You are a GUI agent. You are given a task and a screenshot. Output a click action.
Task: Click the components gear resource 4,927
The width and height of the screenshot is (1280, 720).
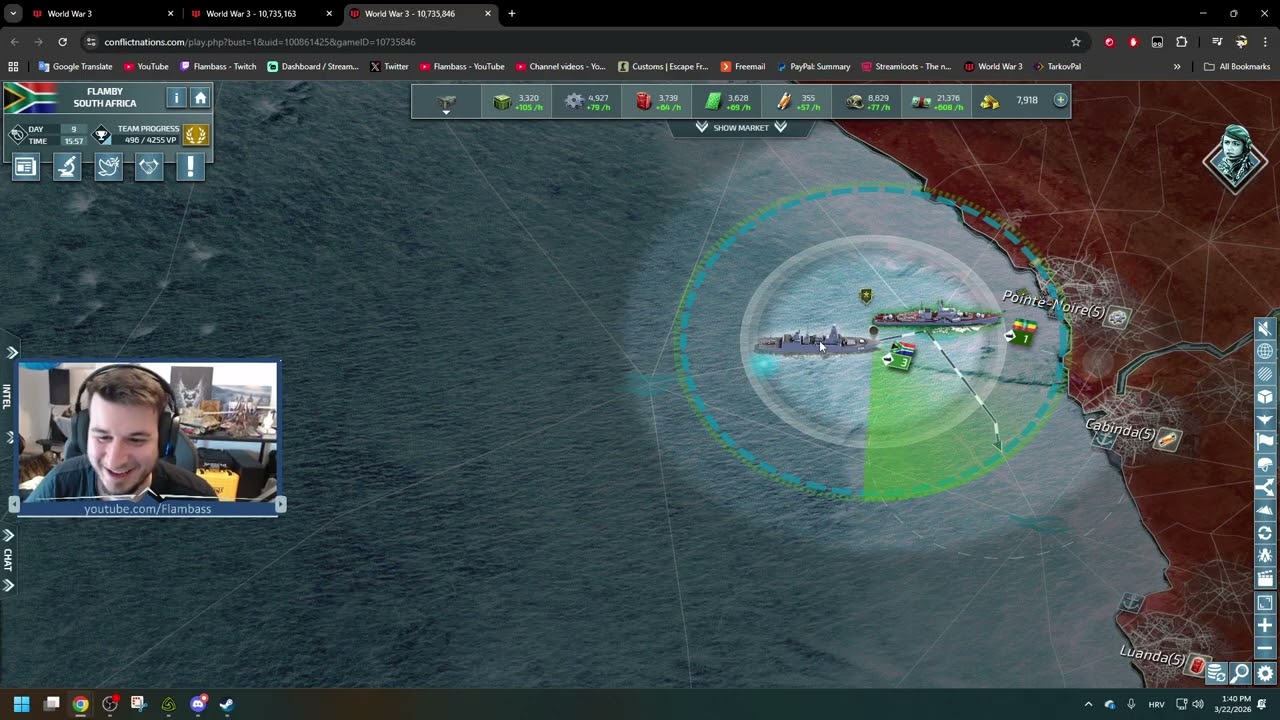(x=587, y=102)
